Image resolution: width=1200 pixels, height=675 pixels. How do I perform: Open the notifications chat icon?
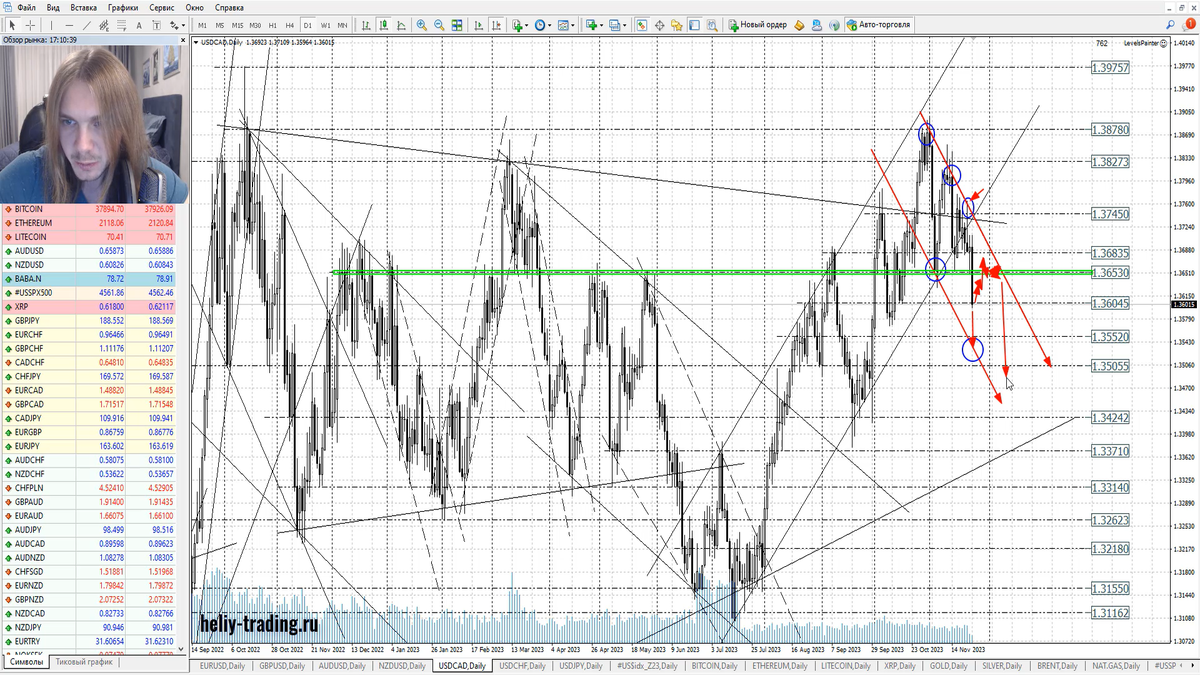(x=1187, y=24)
